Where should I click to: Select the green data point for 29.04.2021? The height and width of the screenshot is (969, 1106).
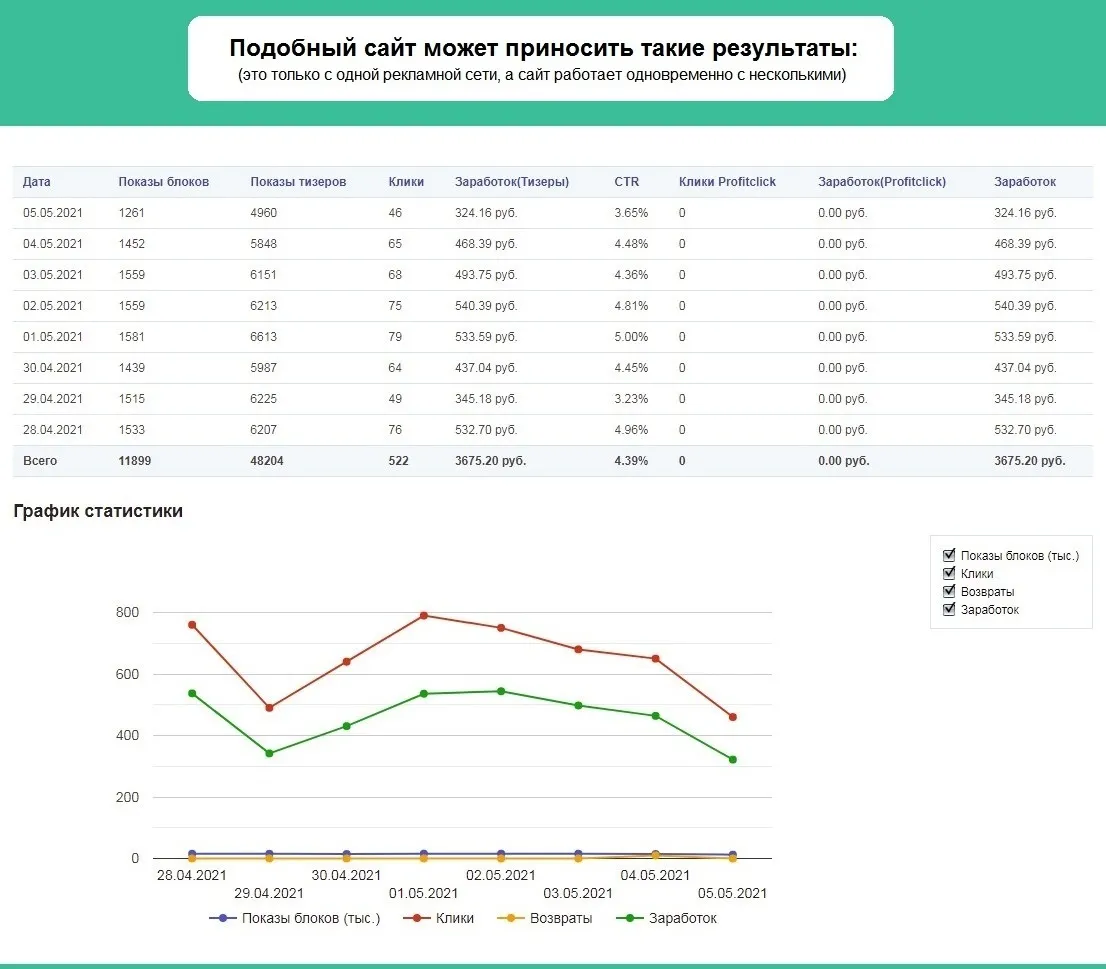pos(269,753)
